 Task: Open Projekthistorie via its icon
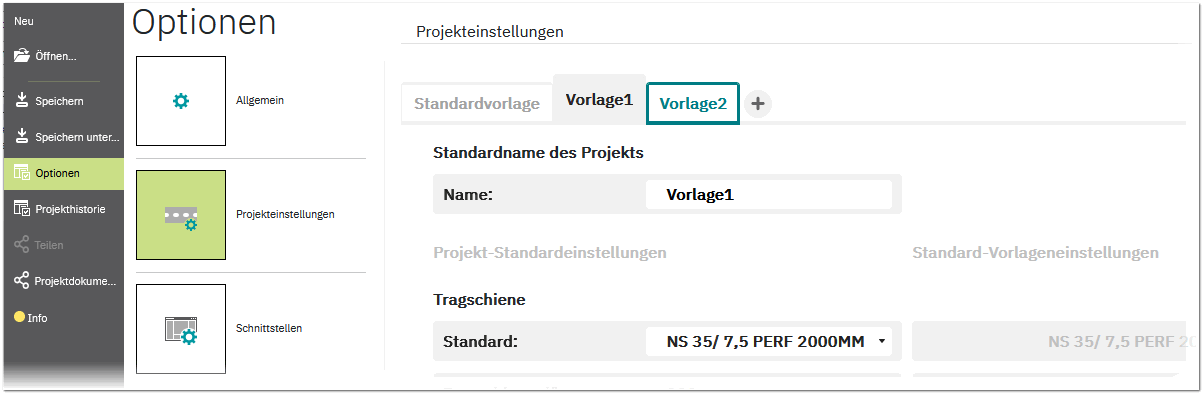(21, 209)
